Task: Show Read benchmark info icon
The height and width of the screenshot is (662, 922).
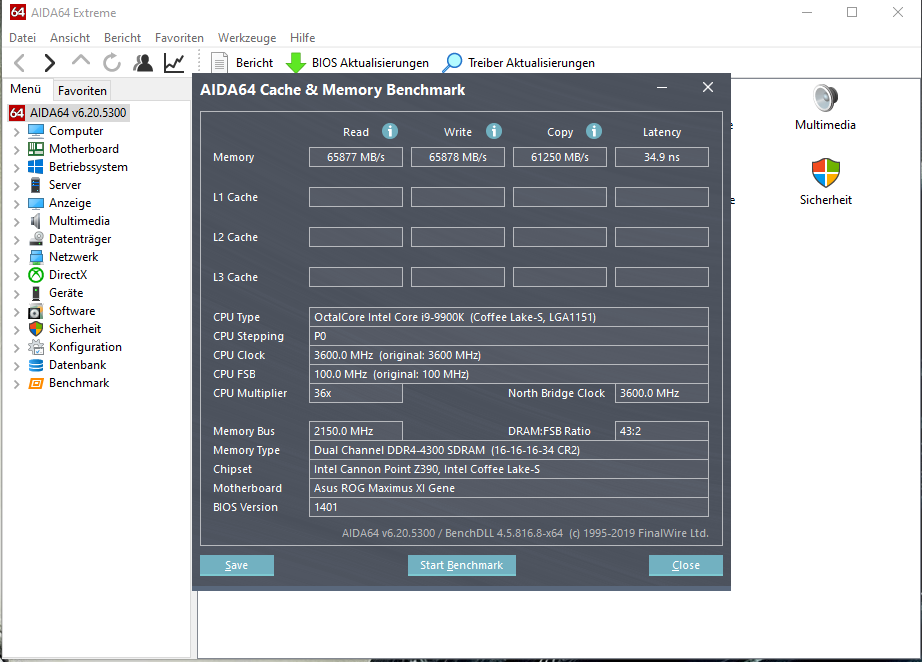Action: coord(390,131)
